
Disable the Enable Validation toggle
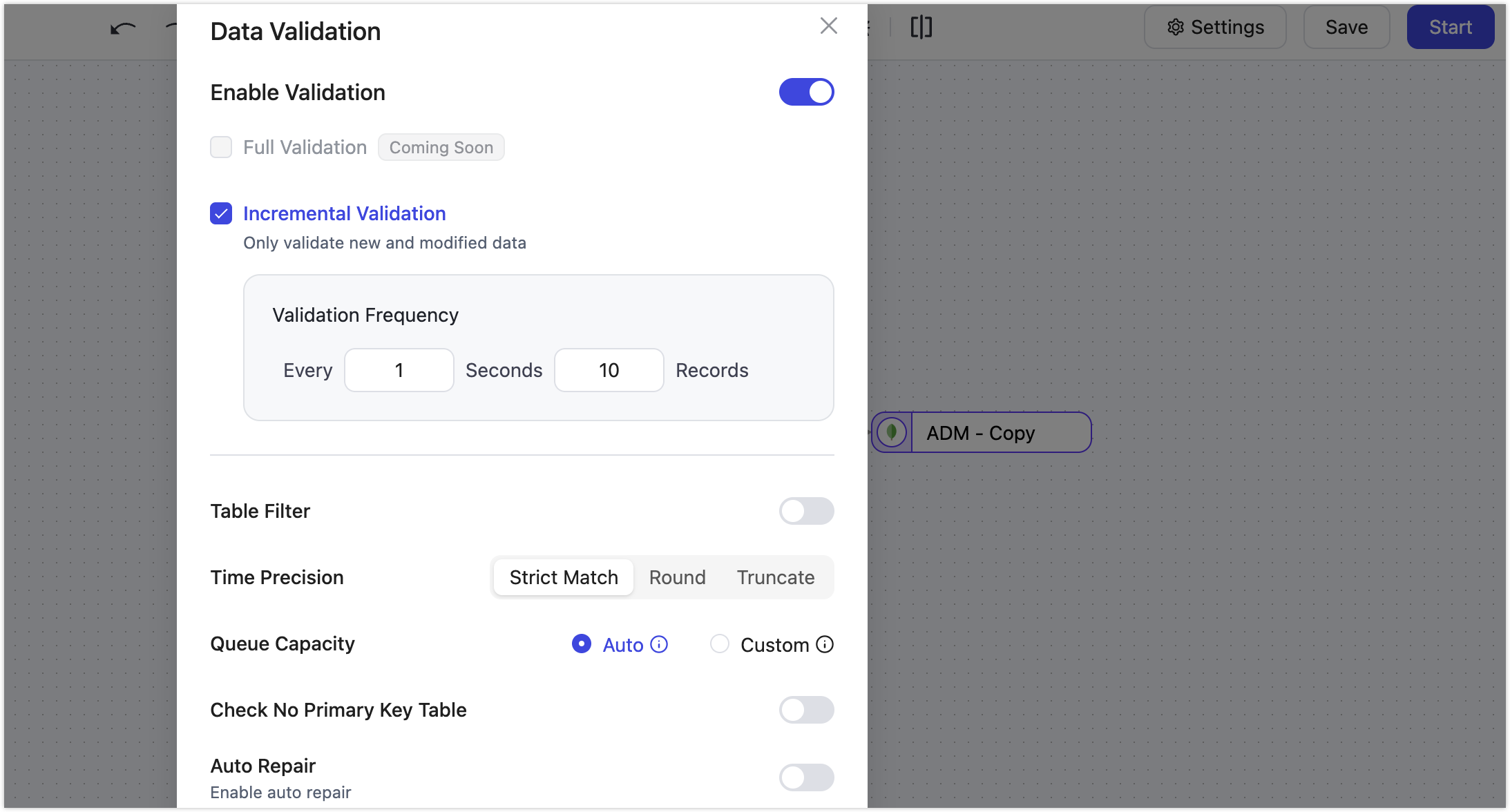[x=806, y=92]
